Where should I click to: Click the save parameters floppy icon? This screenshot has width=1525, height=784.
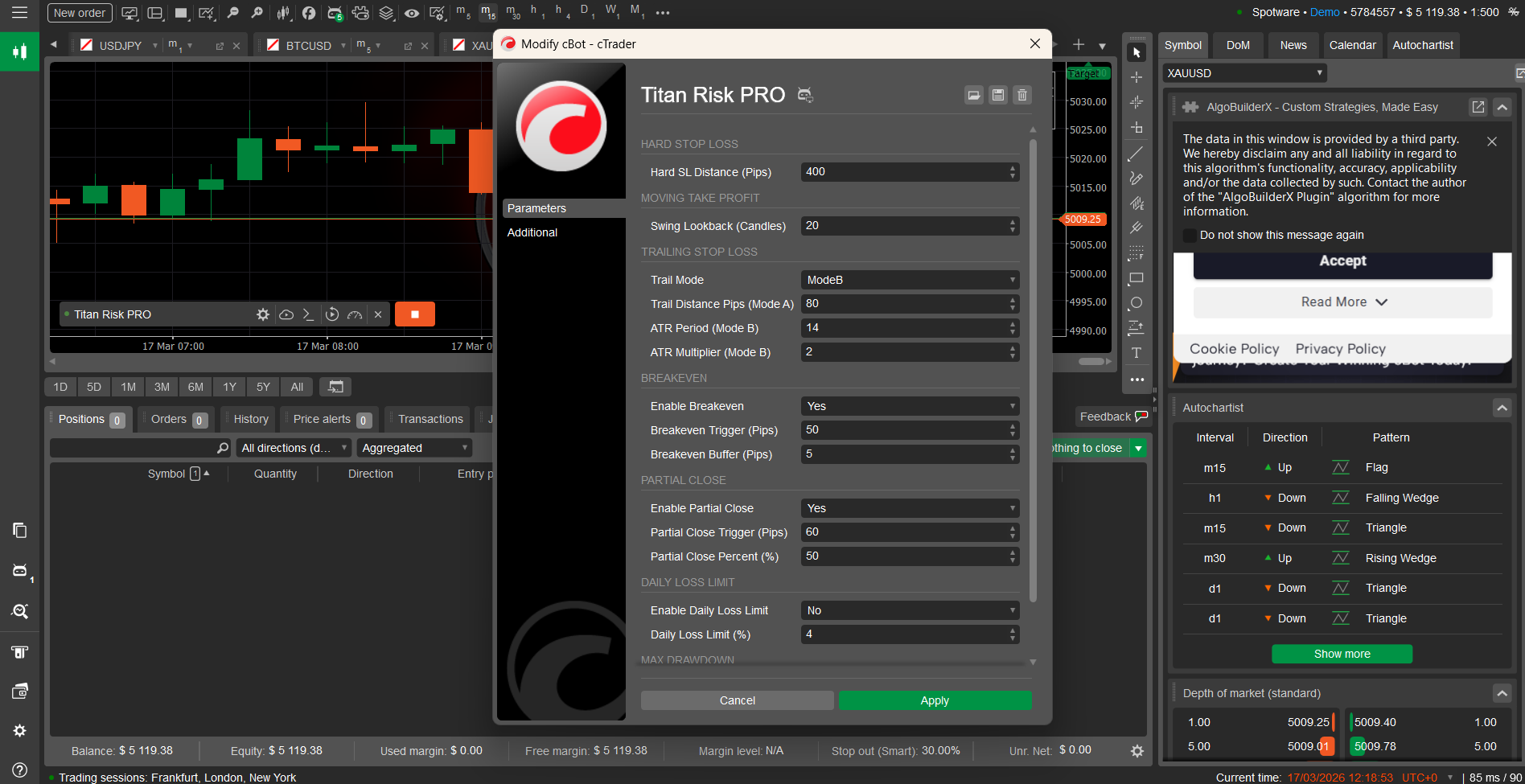[x=997, y=96]
